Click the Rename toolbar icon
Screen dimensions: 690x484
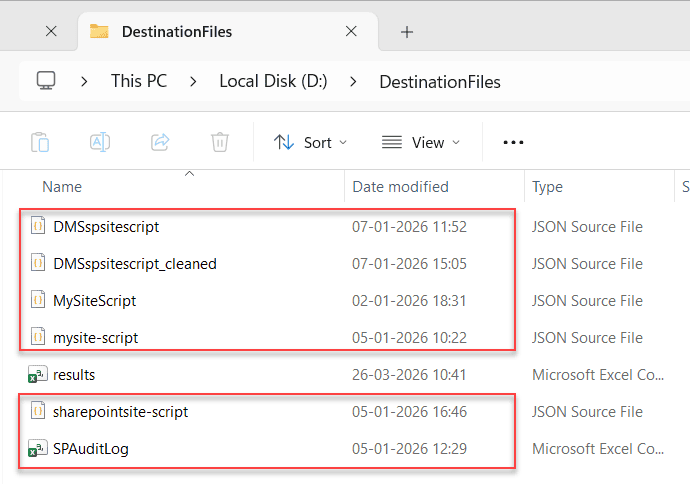click(100, 142)
